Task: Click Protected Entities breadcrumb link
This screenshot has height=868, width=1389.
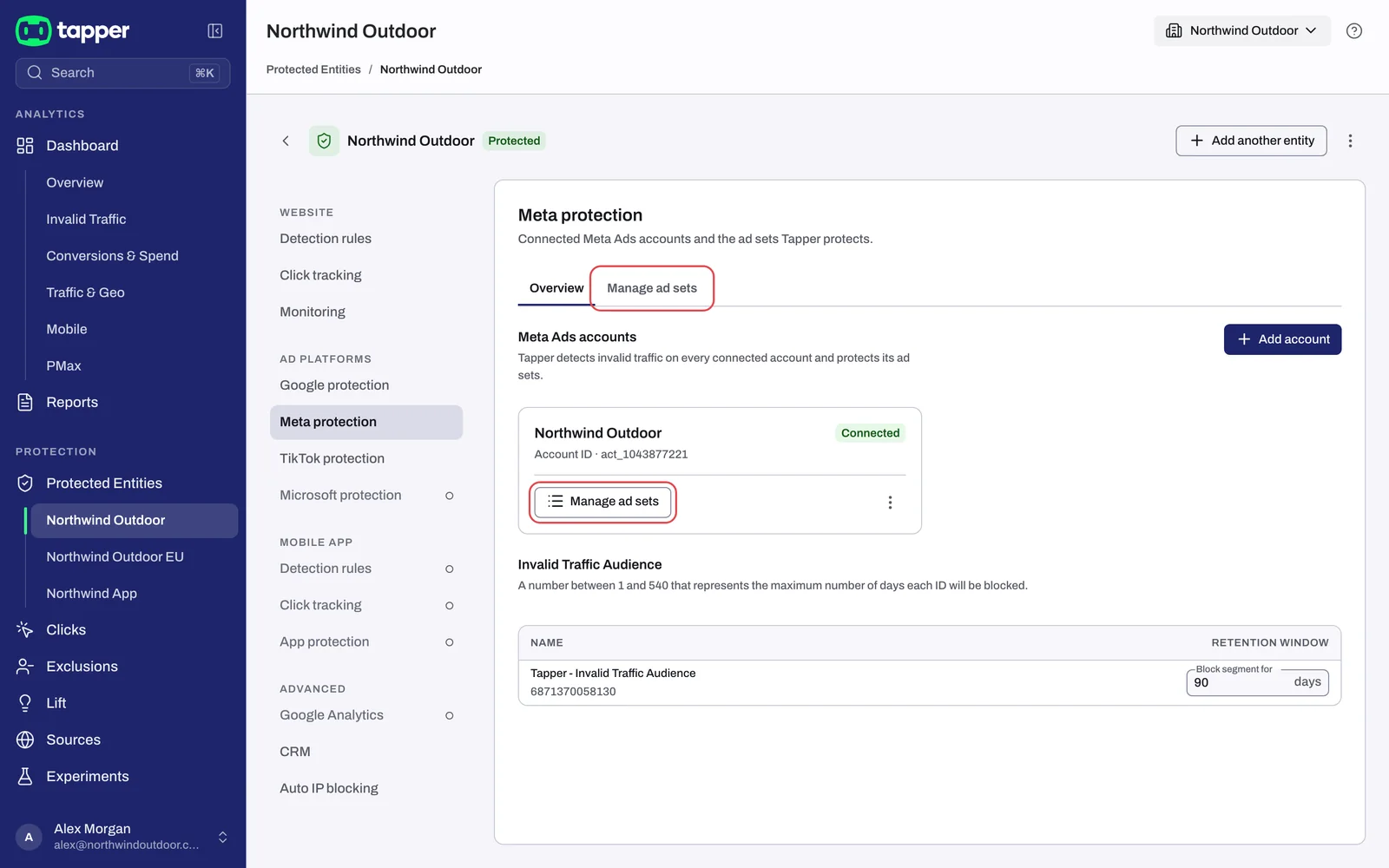Action: (313, 69)
